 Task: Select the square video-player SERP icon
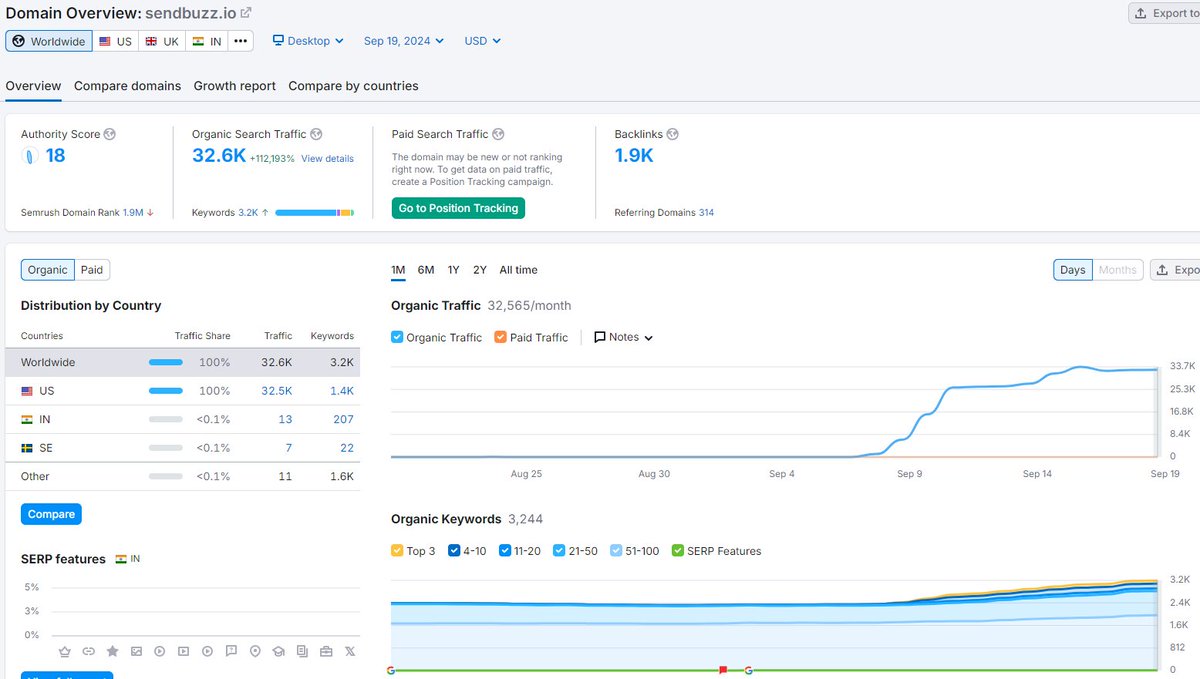coord(184,651)
